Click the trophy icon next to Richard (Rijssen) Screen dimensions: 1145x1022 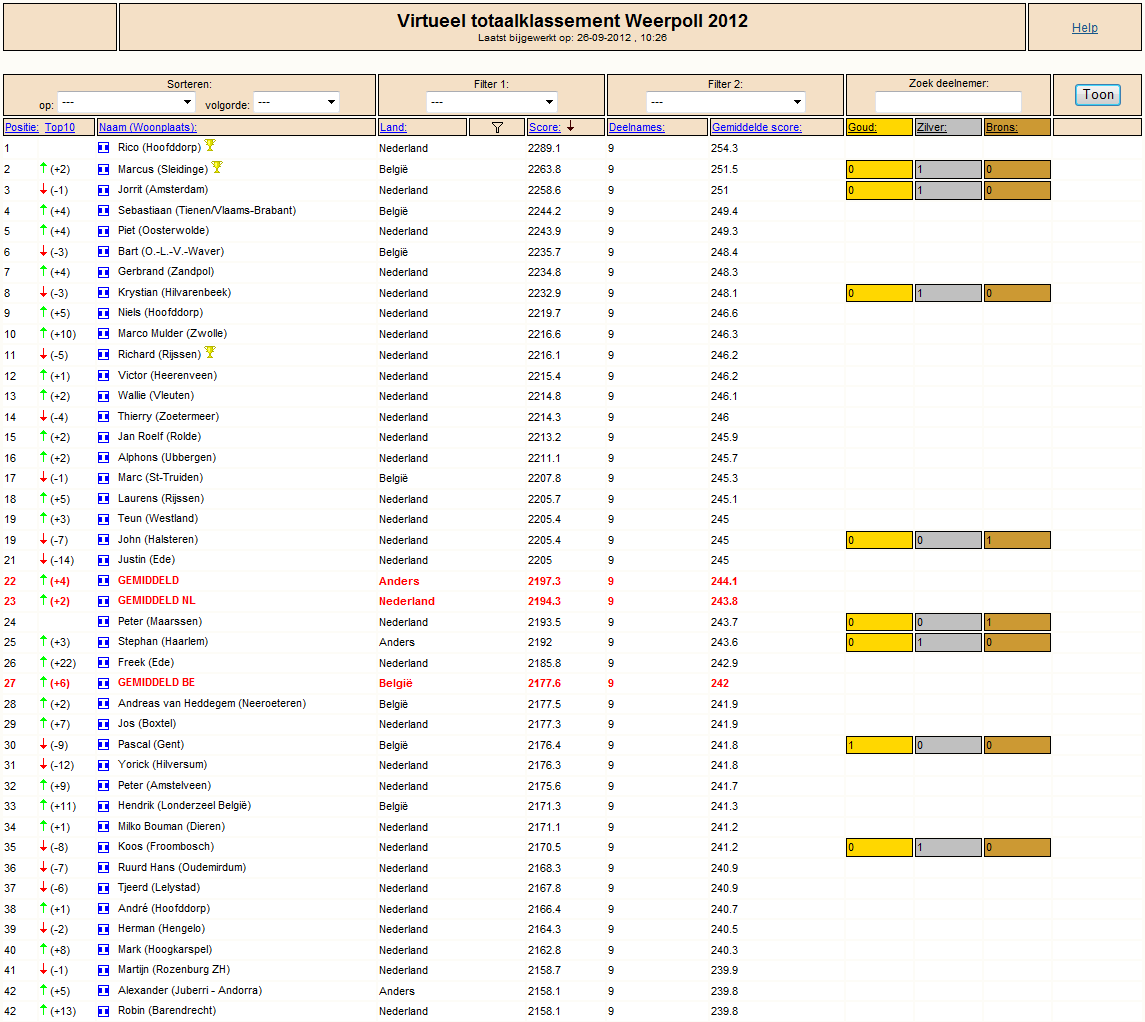coord(210,352)
